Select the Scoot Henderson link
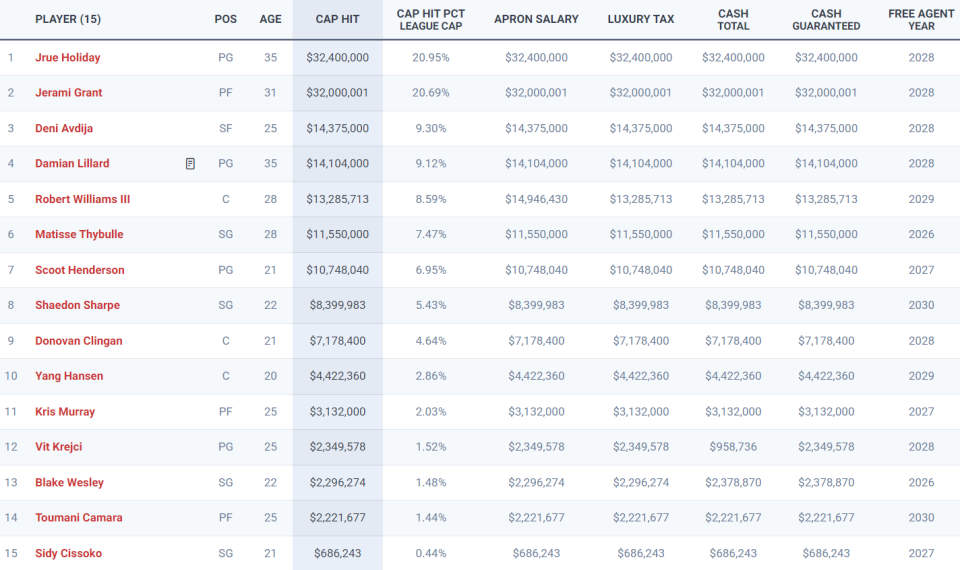960x570 pixels. pos(80,270)
